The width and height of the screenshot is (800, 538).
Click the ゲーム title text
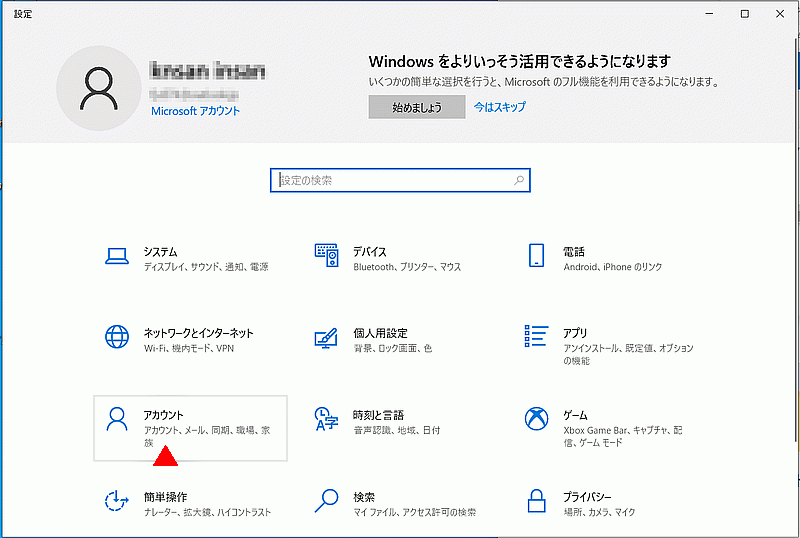576,415
